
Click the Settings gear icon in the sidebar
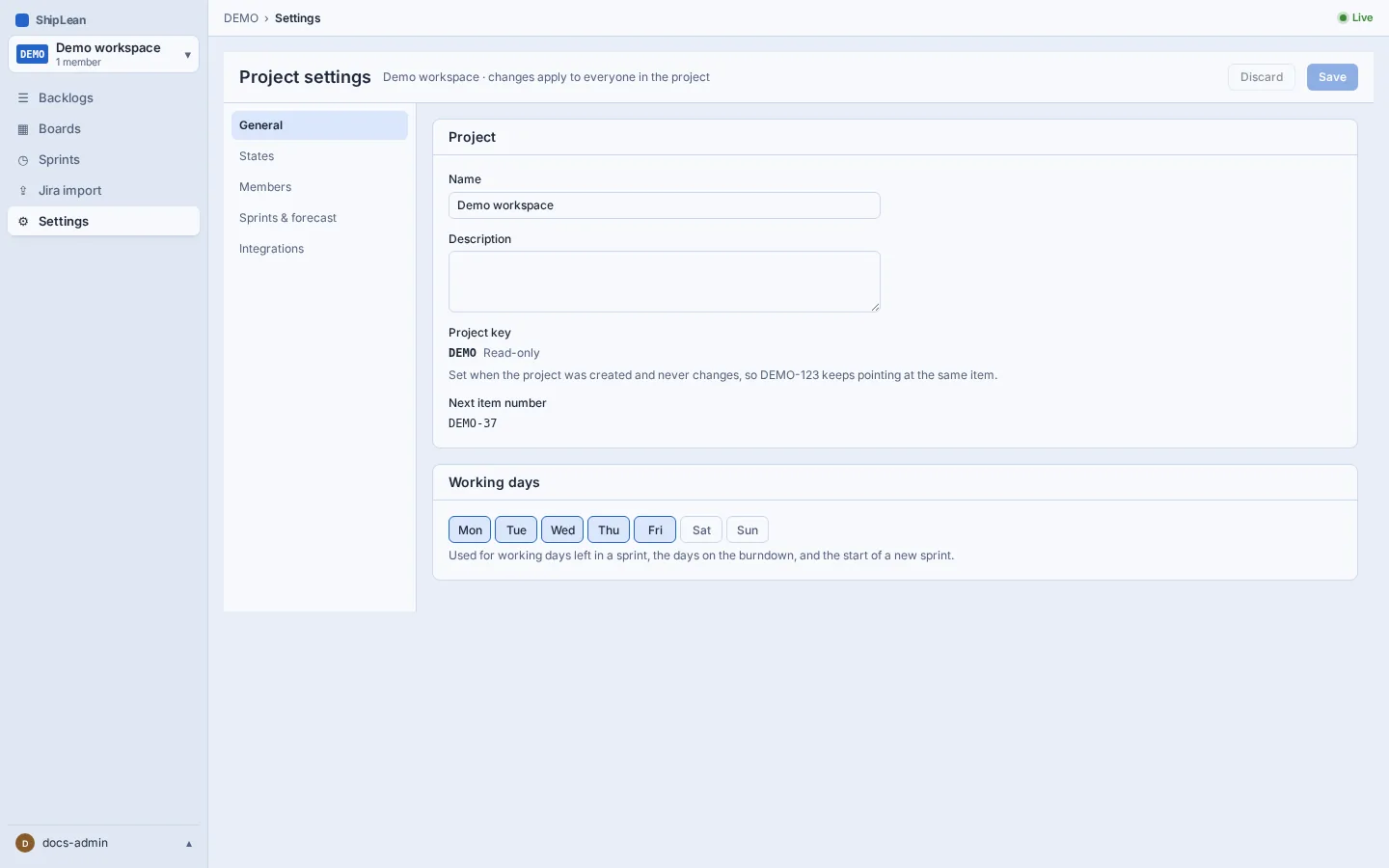point(23,222)
